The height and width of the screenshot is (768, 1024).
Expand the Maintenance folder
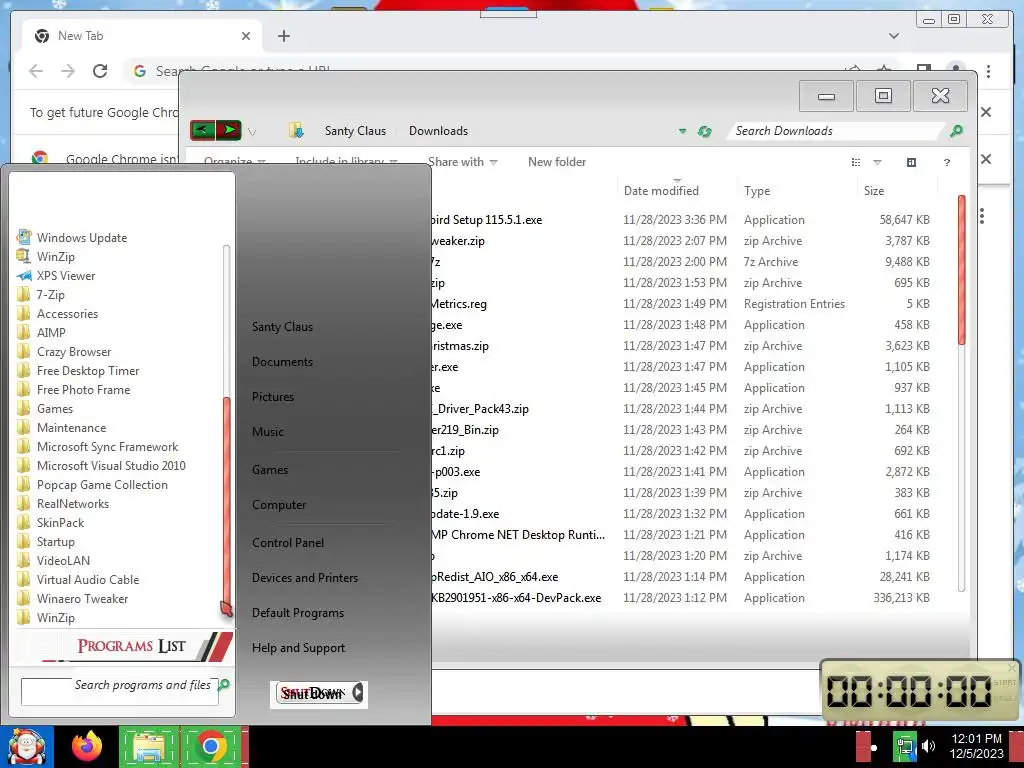[x=61, y=428]
